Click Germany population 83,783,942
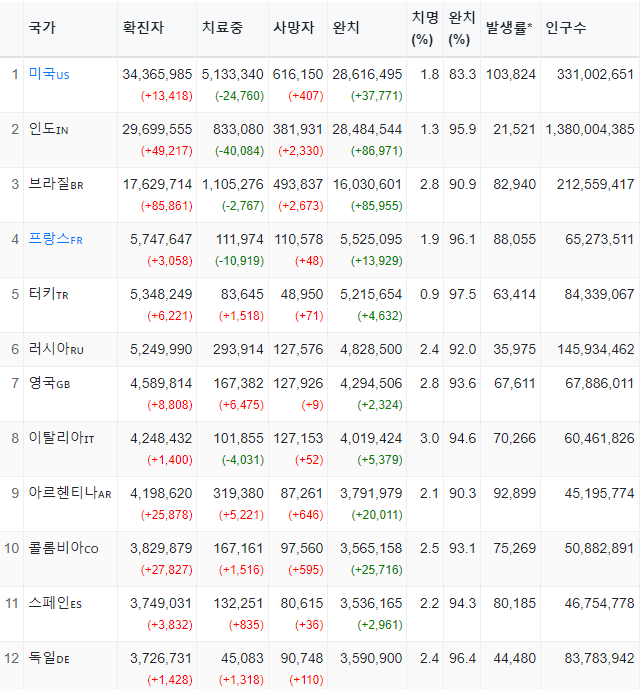This screenshot has height=689, width=640. (599, 658)
